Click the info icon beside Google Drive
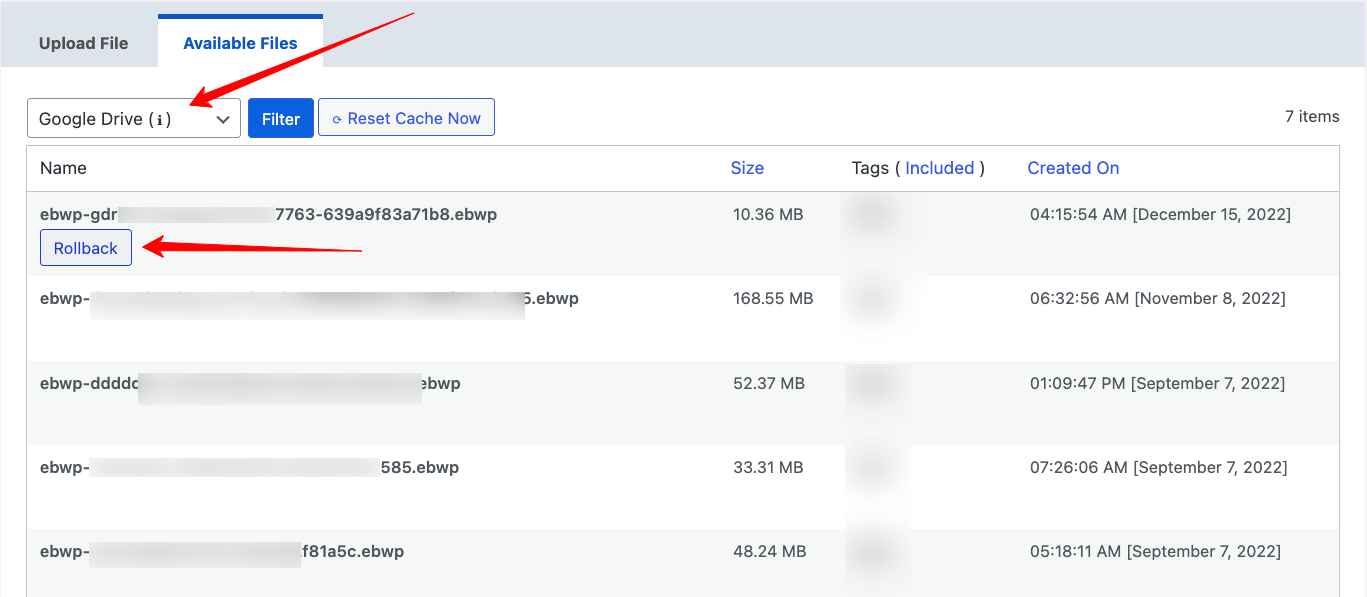This screenshot has height=597, width=1367. coord(160,119)
